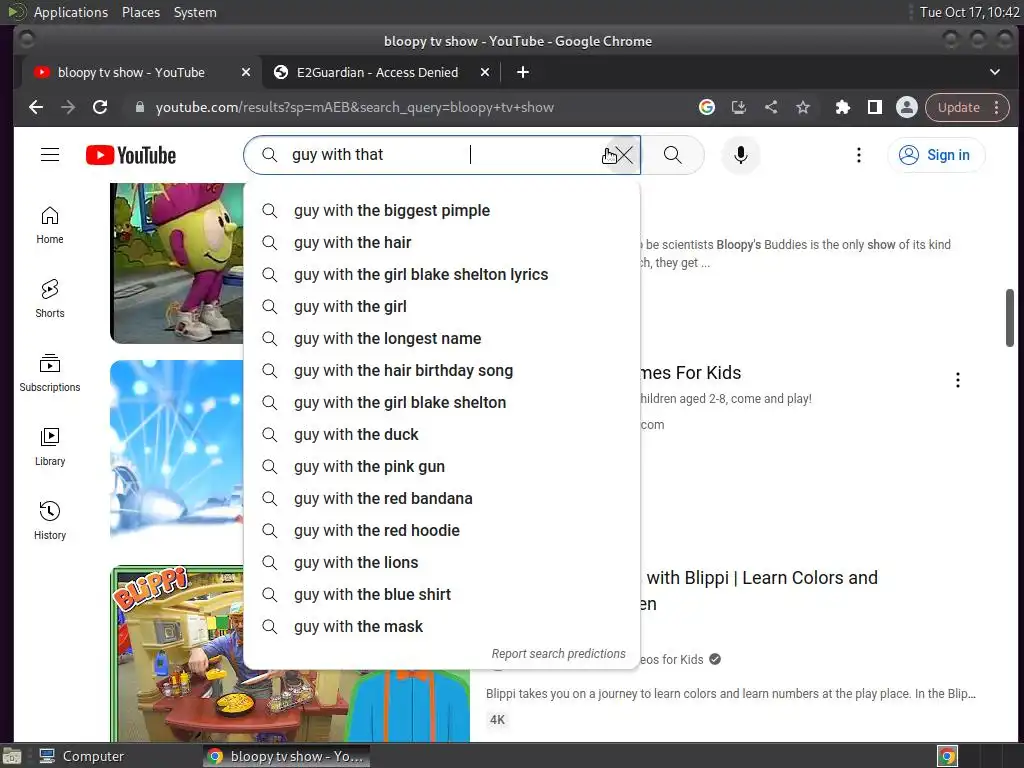Image resolution: width=1024 pixels, height=768 pixels.
Task: Select the bloopy tv show - YouTube tab
Action: coord(131,72)
